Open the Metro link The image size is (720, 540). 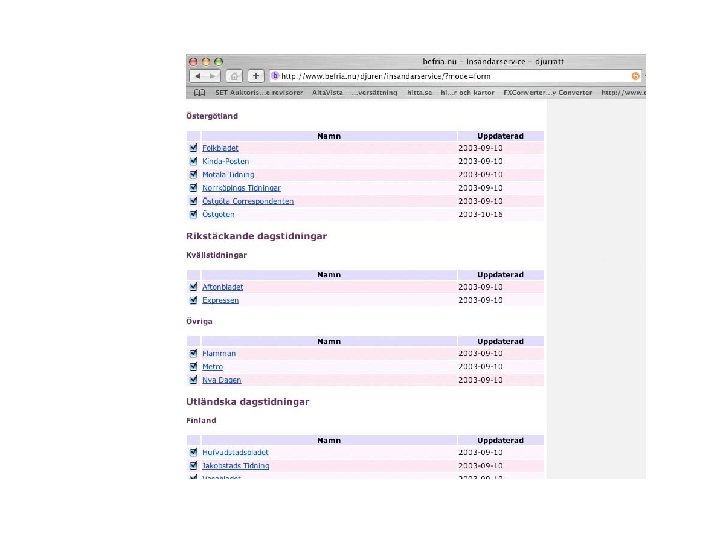click(x=213, y=367)
